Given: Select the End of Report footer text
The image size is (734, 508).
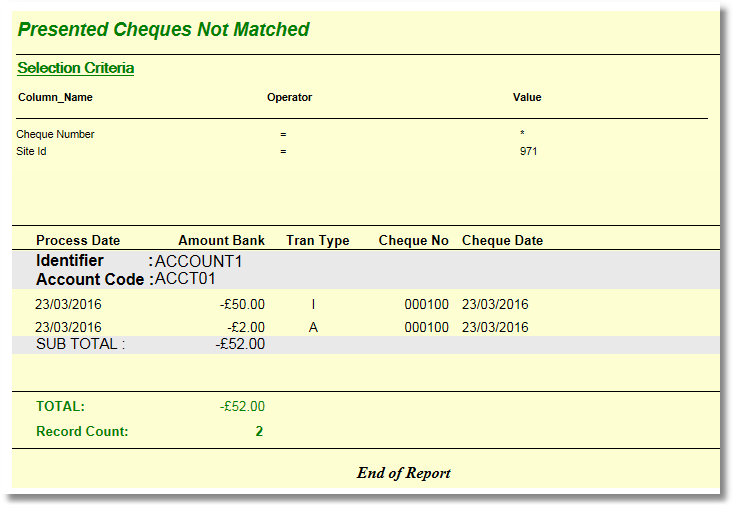Looking at the screenshot, I should (403, 473).
